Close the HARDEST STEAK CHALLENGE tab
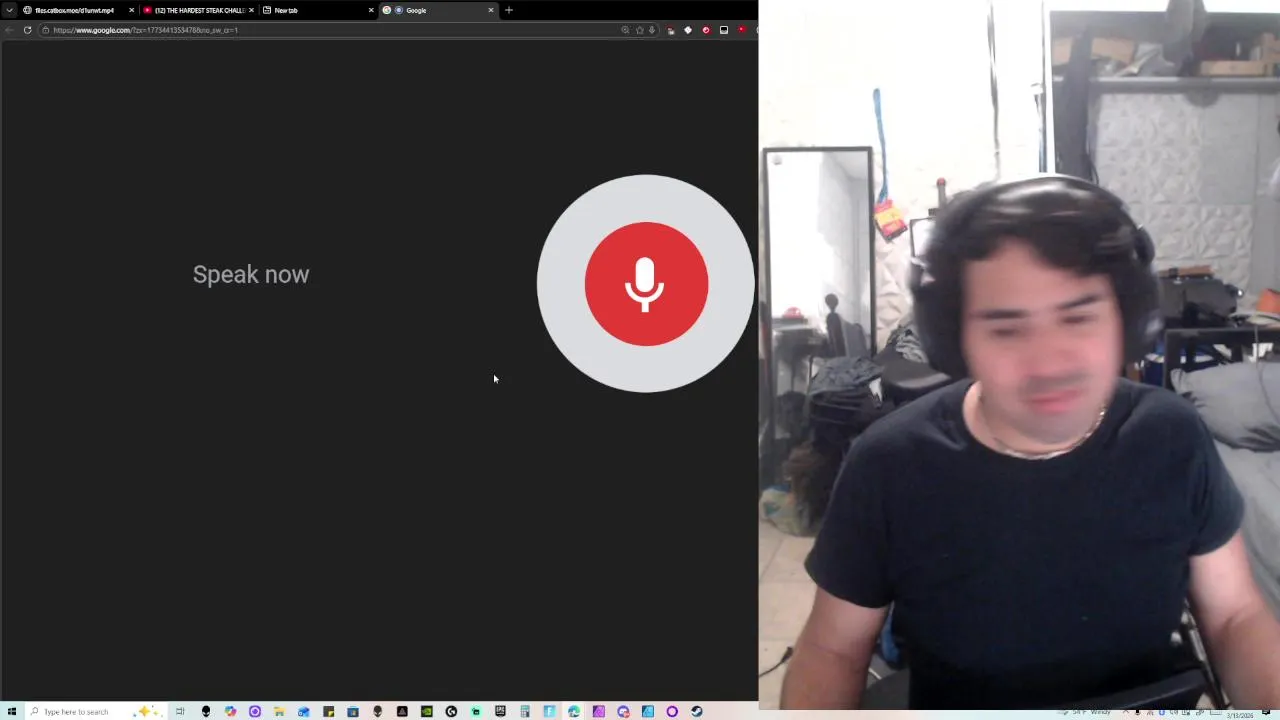 (x=251, y=10)
